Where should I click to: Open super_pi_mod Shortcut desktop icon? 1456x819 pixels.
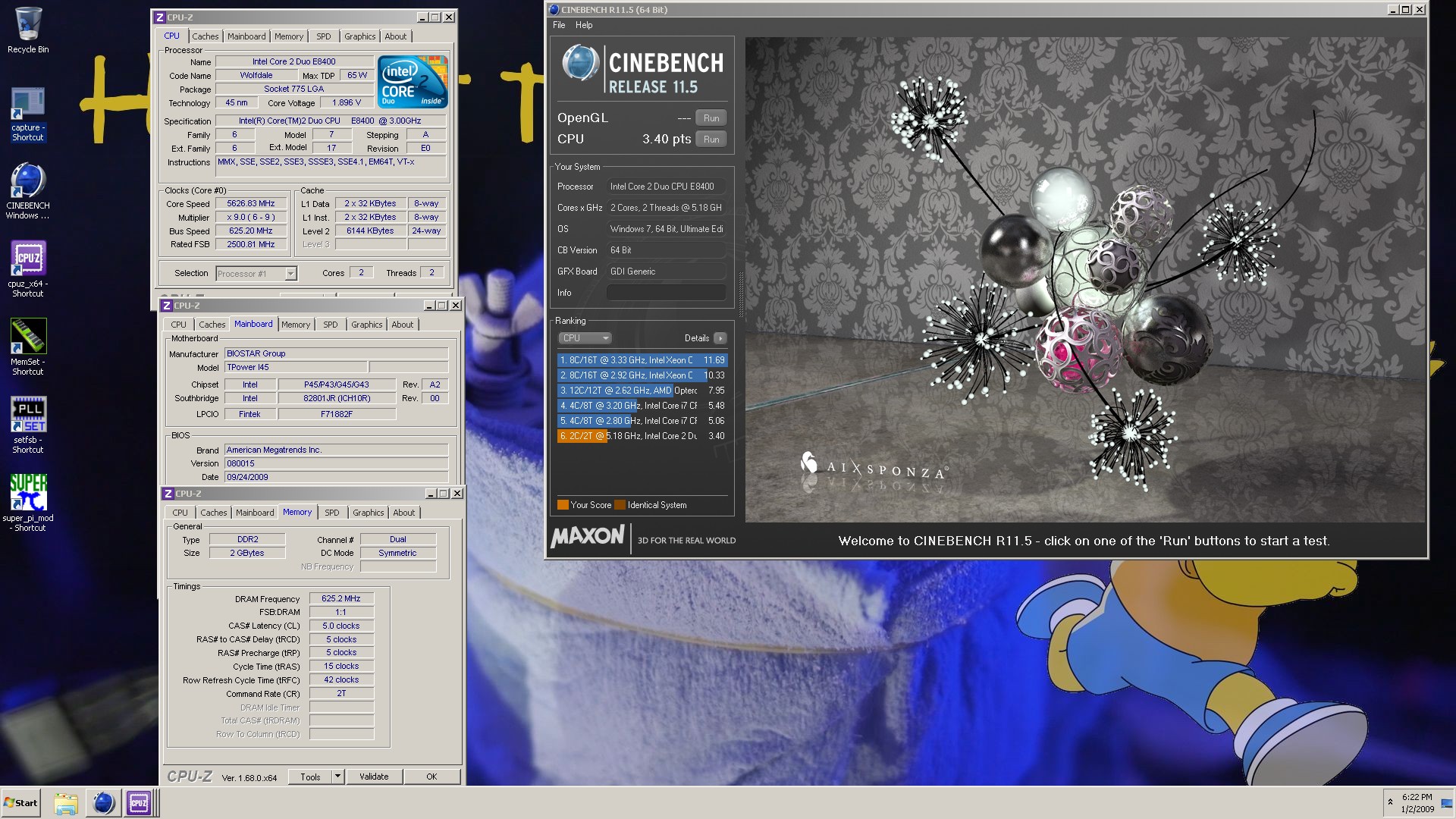(28, 503)
